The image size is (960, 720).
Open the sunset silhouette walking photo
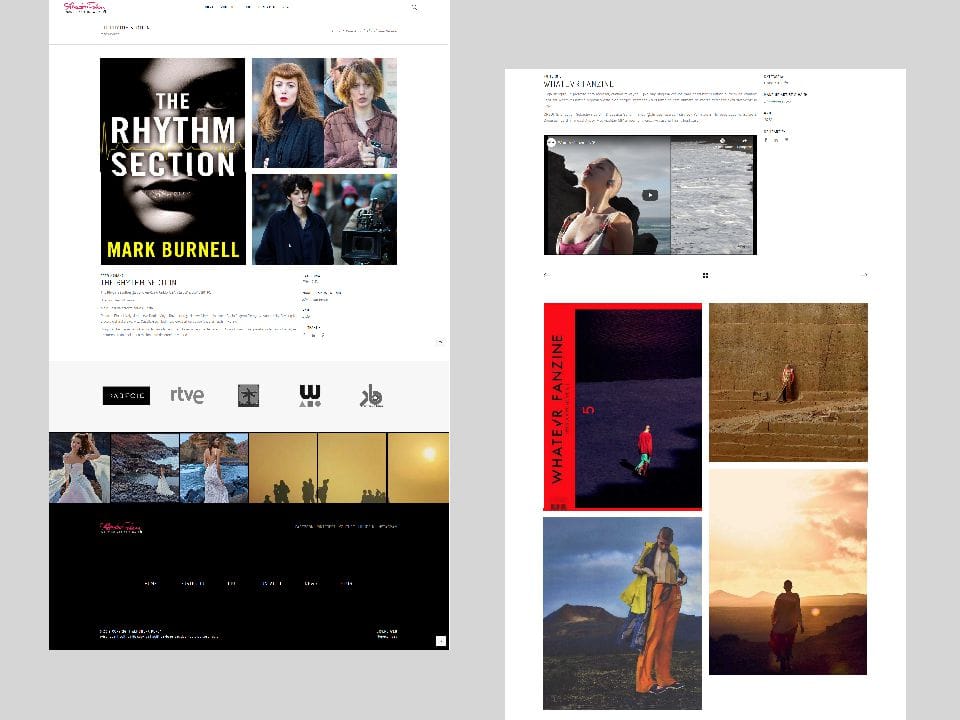click(789, 572)
